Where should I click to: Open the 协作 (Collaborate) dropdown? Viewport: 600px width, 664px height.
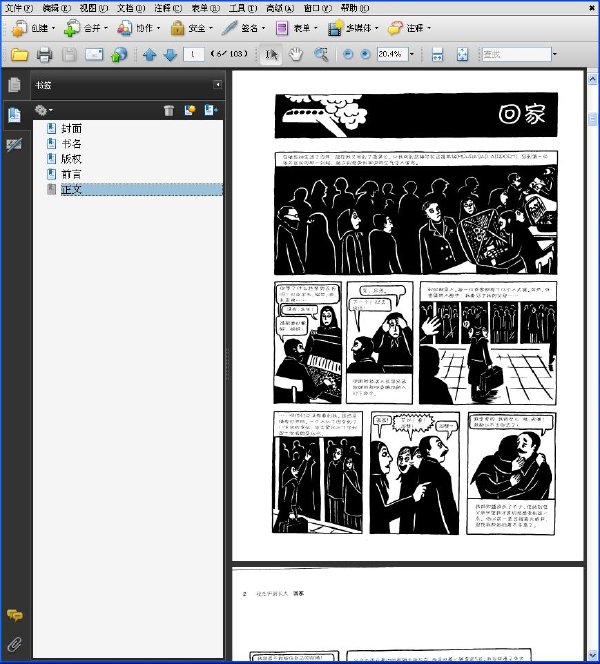point(138,28)
